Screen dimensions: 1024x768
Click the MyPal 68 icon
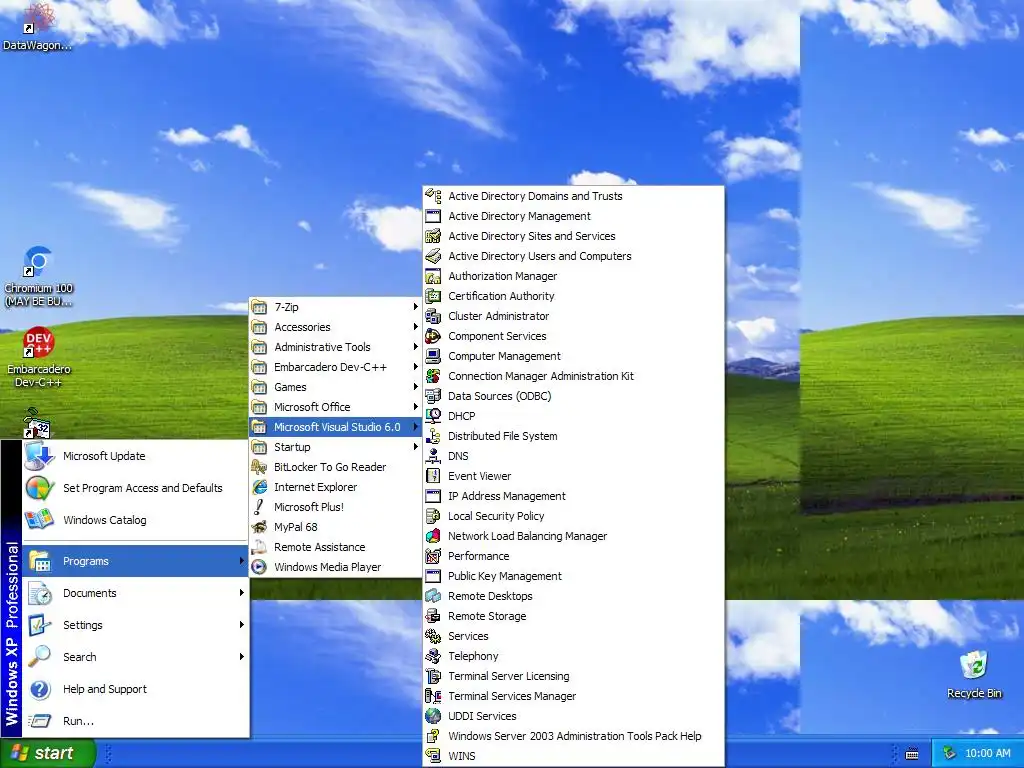[x=259, y=527]
